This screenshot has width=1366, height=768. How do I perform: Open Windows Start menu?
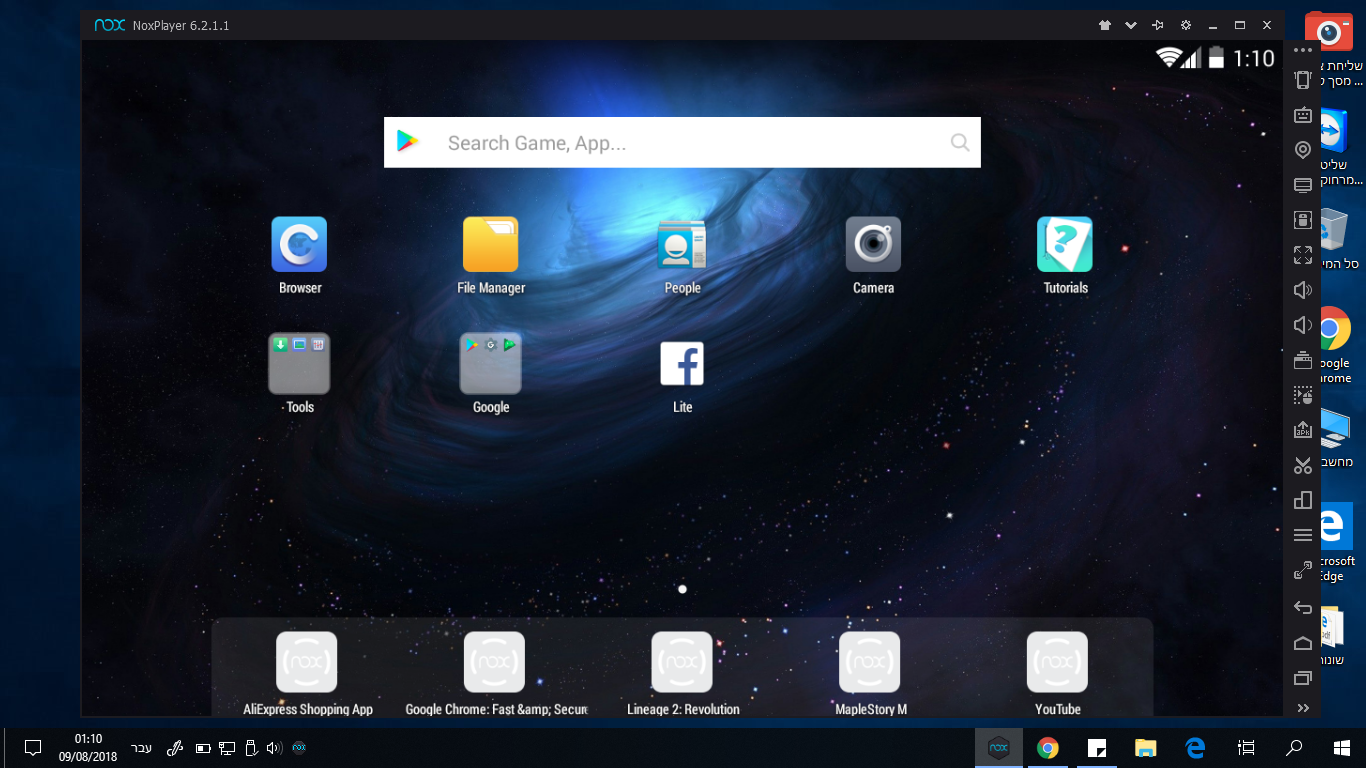(1341, 747)
